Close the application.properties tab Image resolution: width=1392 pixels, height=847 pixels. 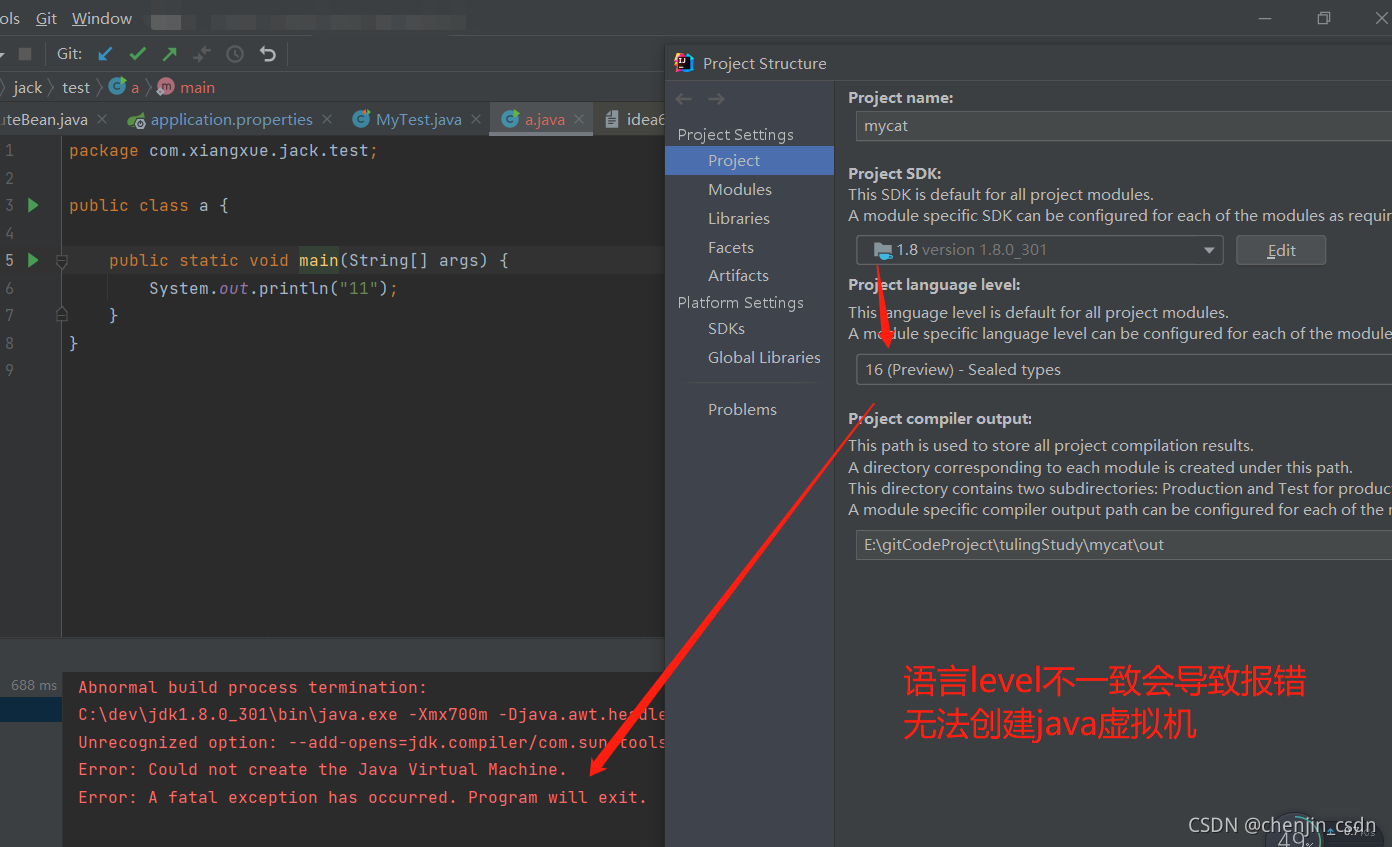(329, 119)
